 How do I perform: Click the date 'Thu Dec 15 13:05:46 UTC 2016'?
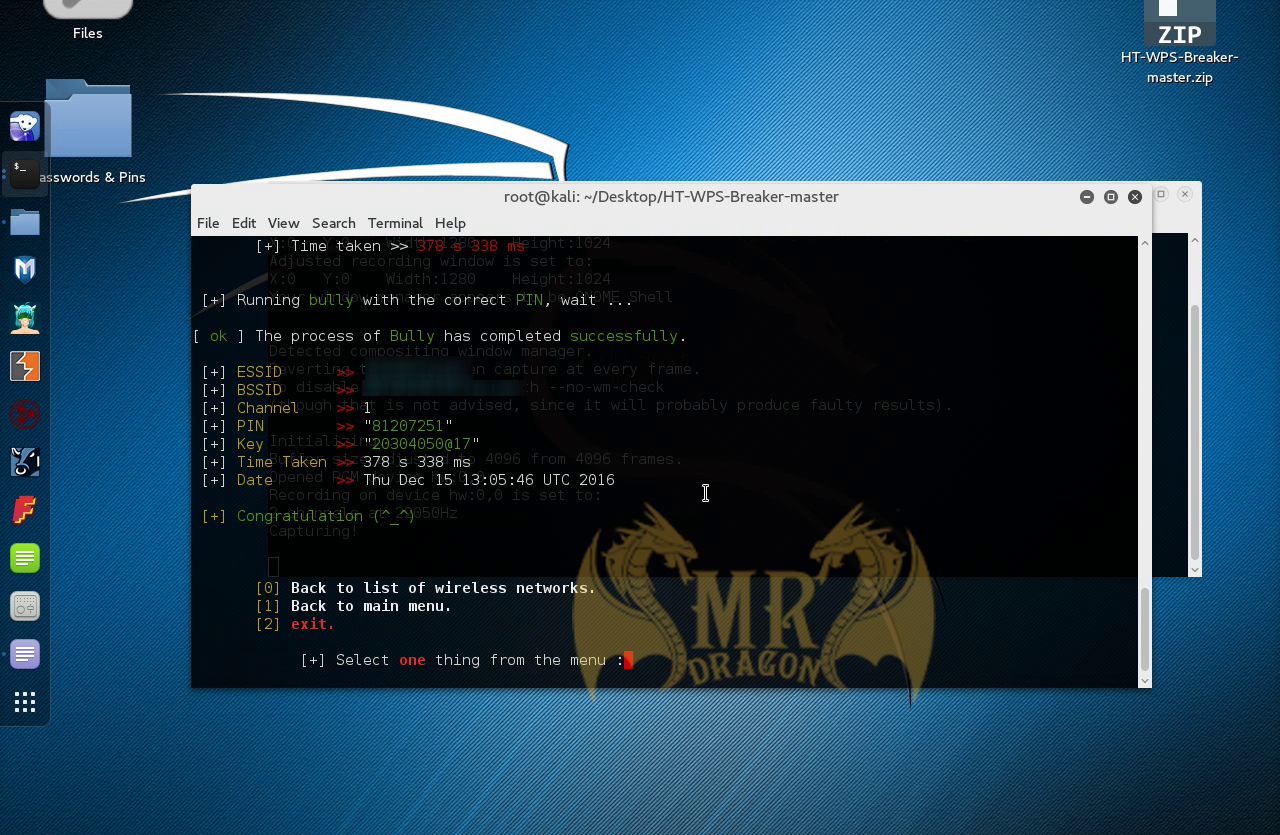489,480
